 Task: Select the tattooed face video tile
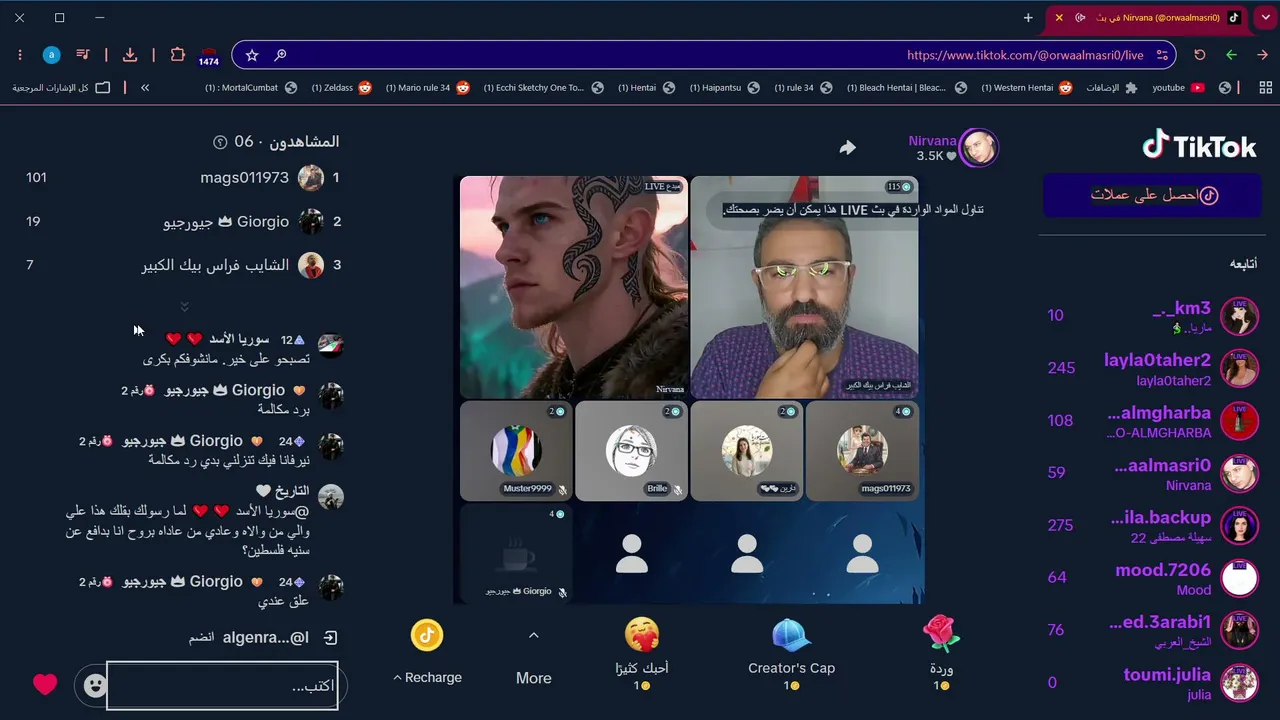(574, 287)
